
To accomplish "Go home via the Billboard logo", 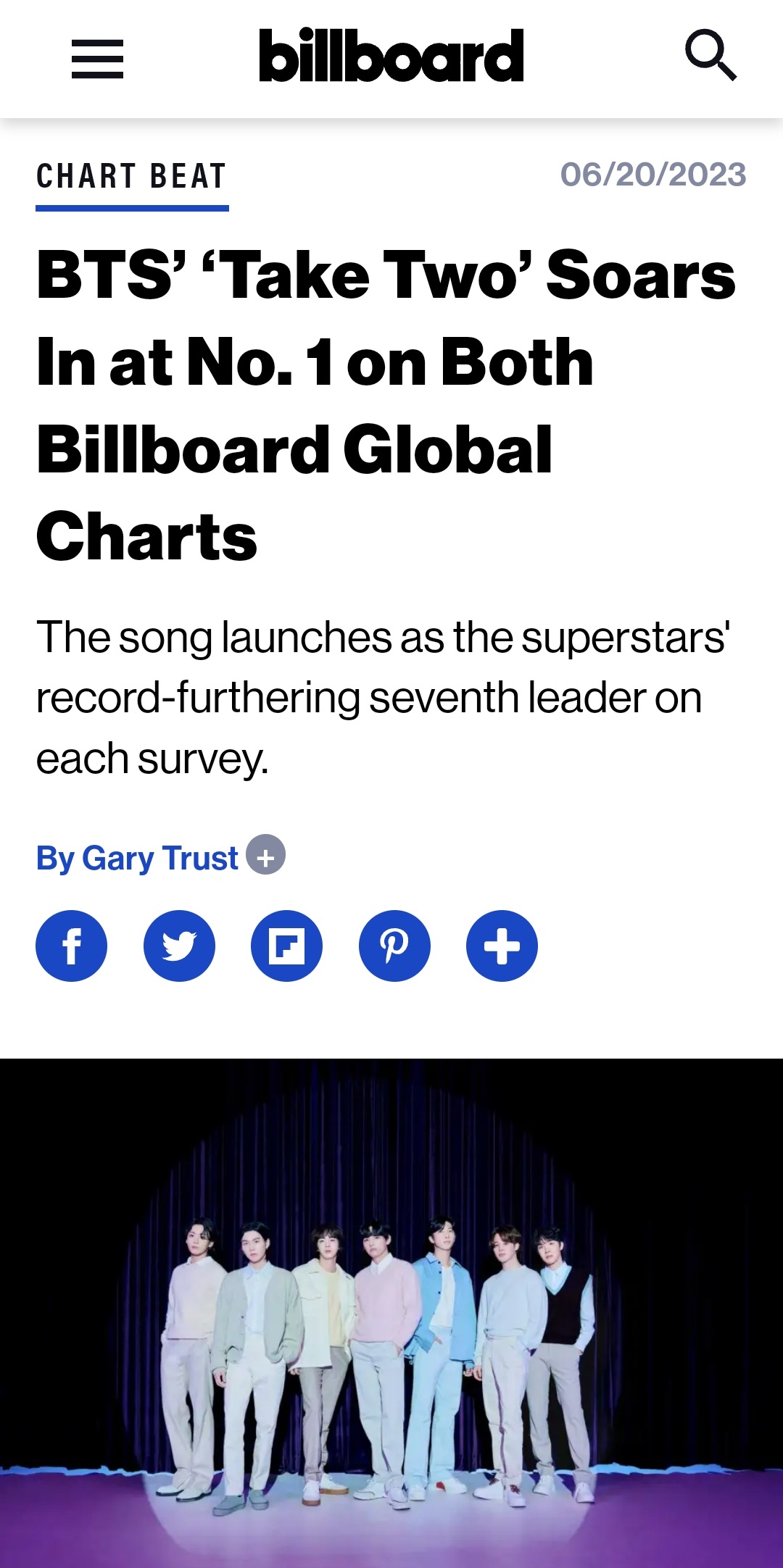I will pyautogui.click(x=391, y=55).
